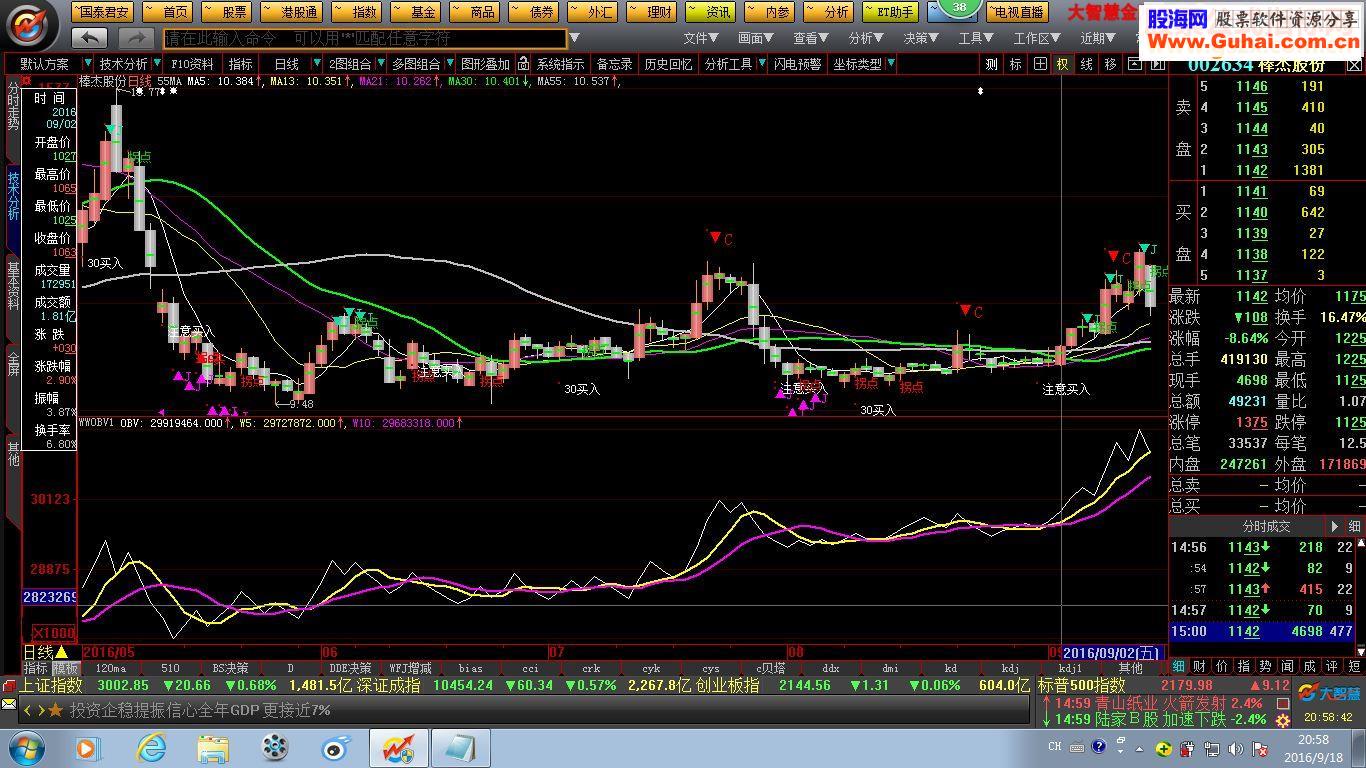Open Windows Start menu
Screen dimensions: 1366x768
pyautogui.click(x=27, y=747)
